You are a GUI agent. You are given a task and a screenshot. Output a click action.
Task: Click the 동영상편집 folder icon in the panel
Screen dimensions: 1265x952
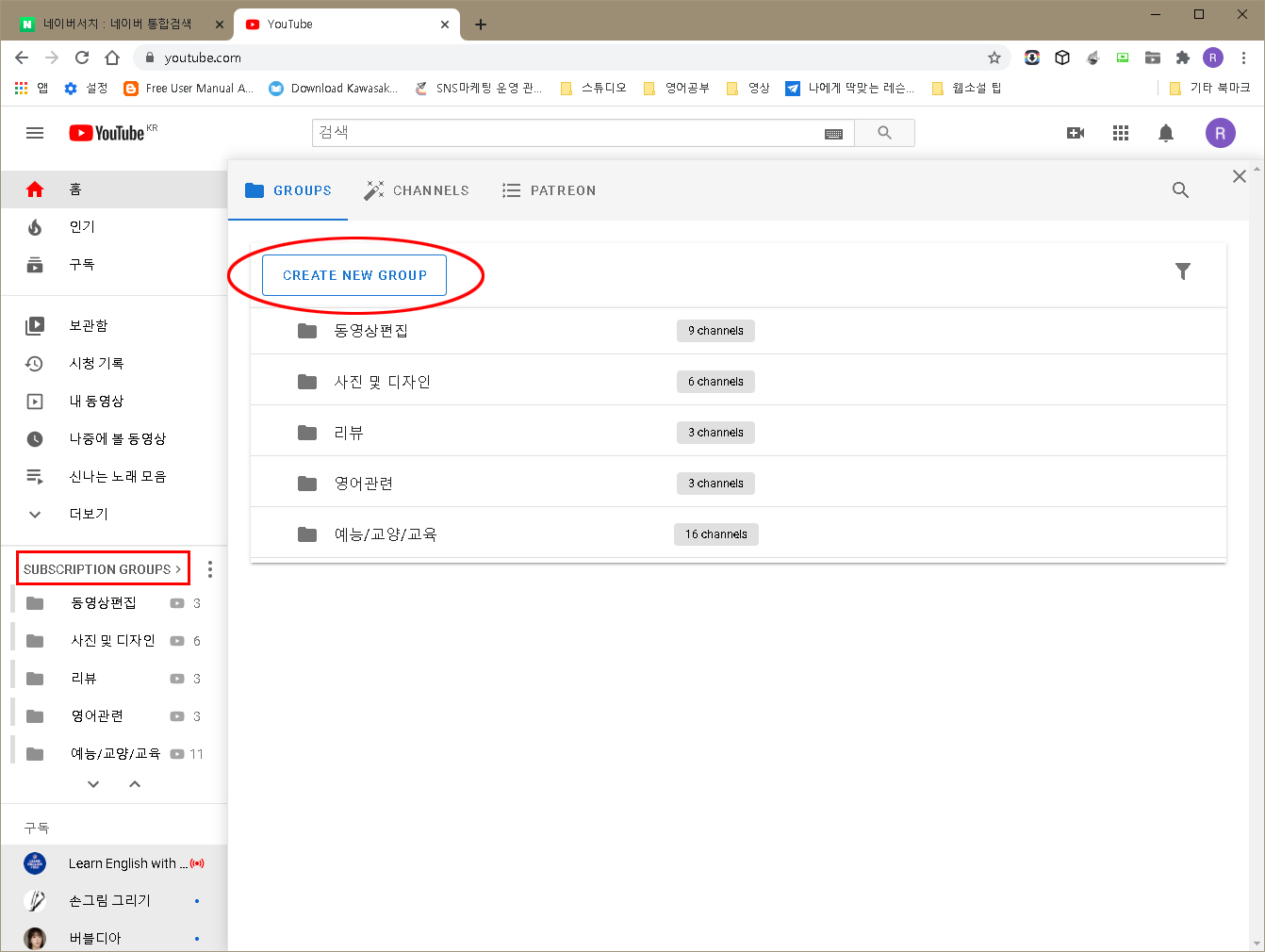(306, 330)
